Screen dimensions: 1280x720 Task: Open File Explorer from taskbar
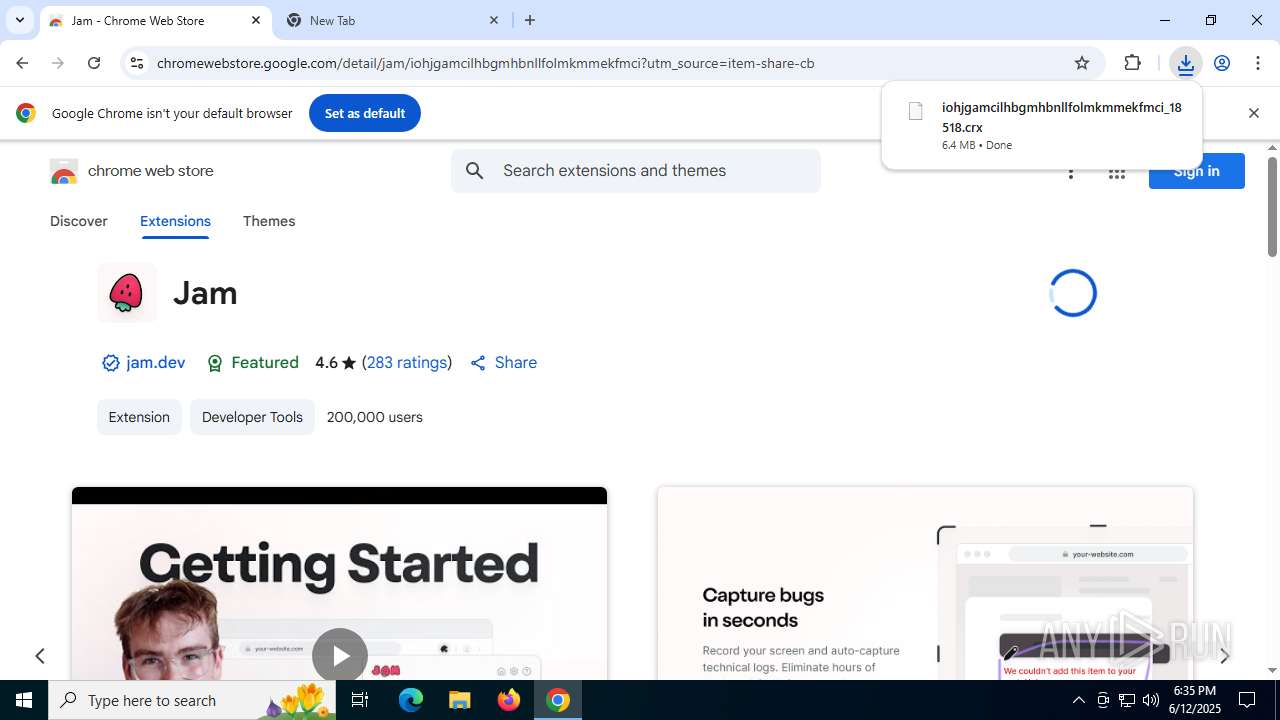pyautogui.click(x=460, y=700)
